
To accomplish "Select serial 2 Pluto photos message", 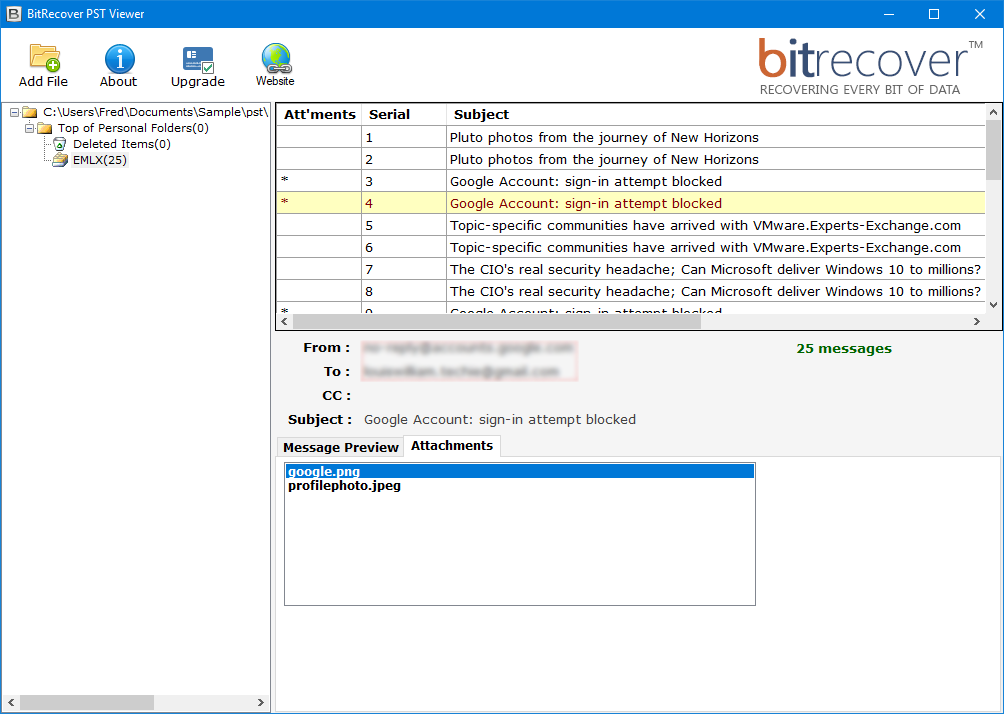I will (631, 159).
